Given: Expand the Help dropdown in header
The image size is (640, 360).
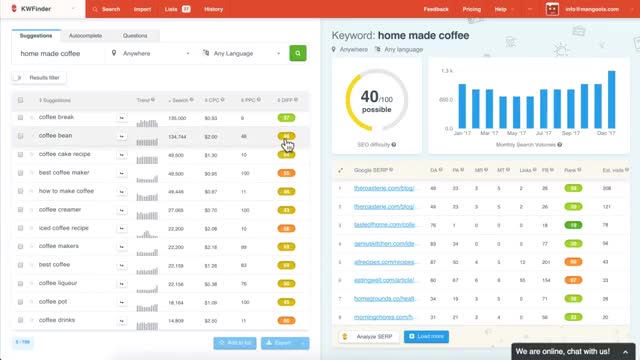Looking at the screenshot, I should [x=504, y=9].
